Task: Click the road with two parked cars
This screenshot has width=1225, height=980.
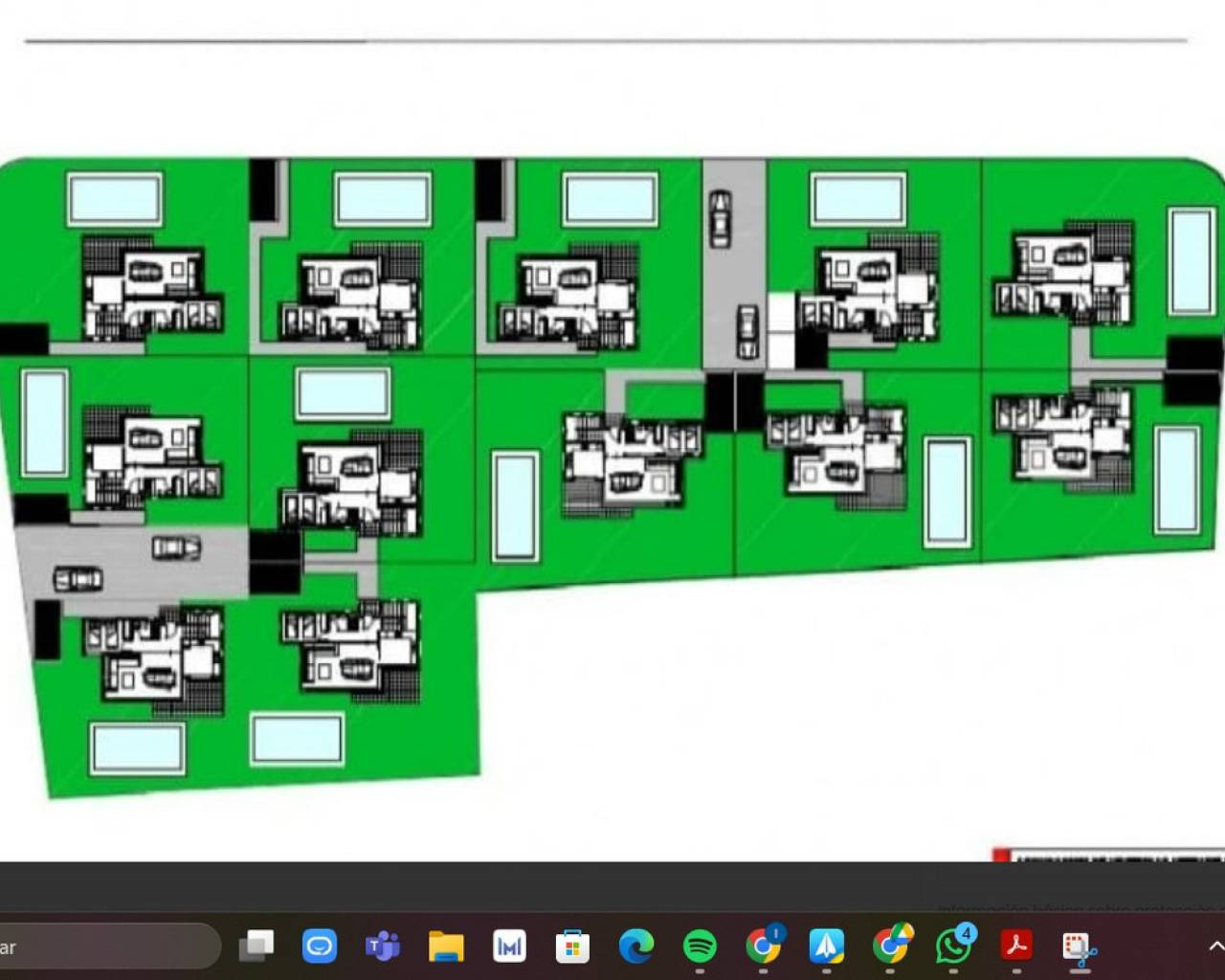Action: click(x=132, y=565)
